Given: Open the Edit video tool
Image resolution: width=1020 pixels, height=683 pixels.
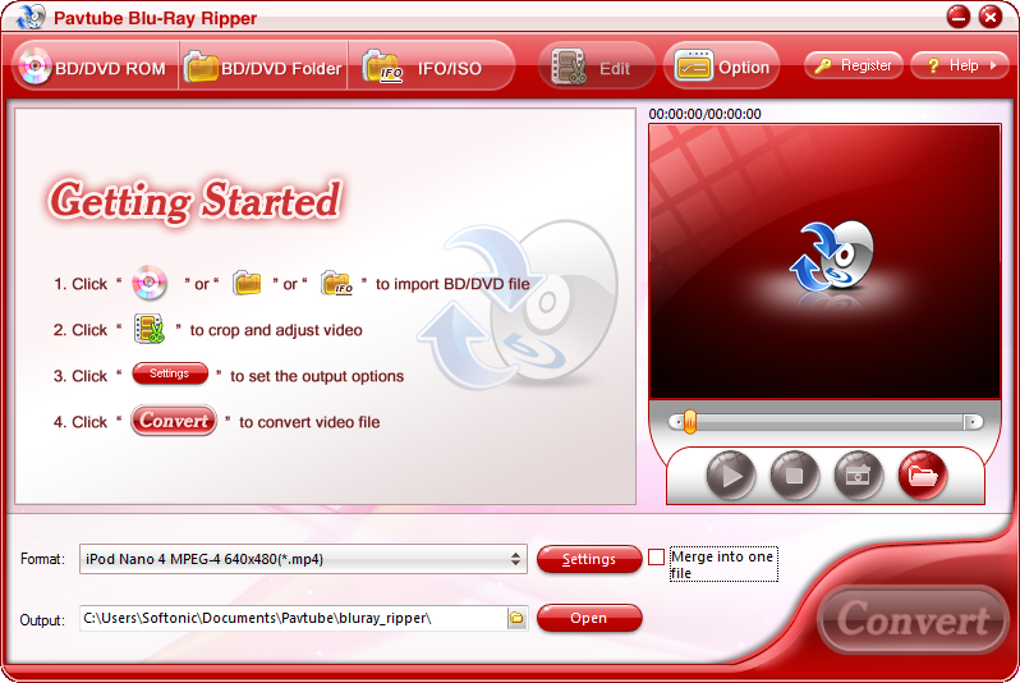Looking at the screenshot, I should [597, 67].
